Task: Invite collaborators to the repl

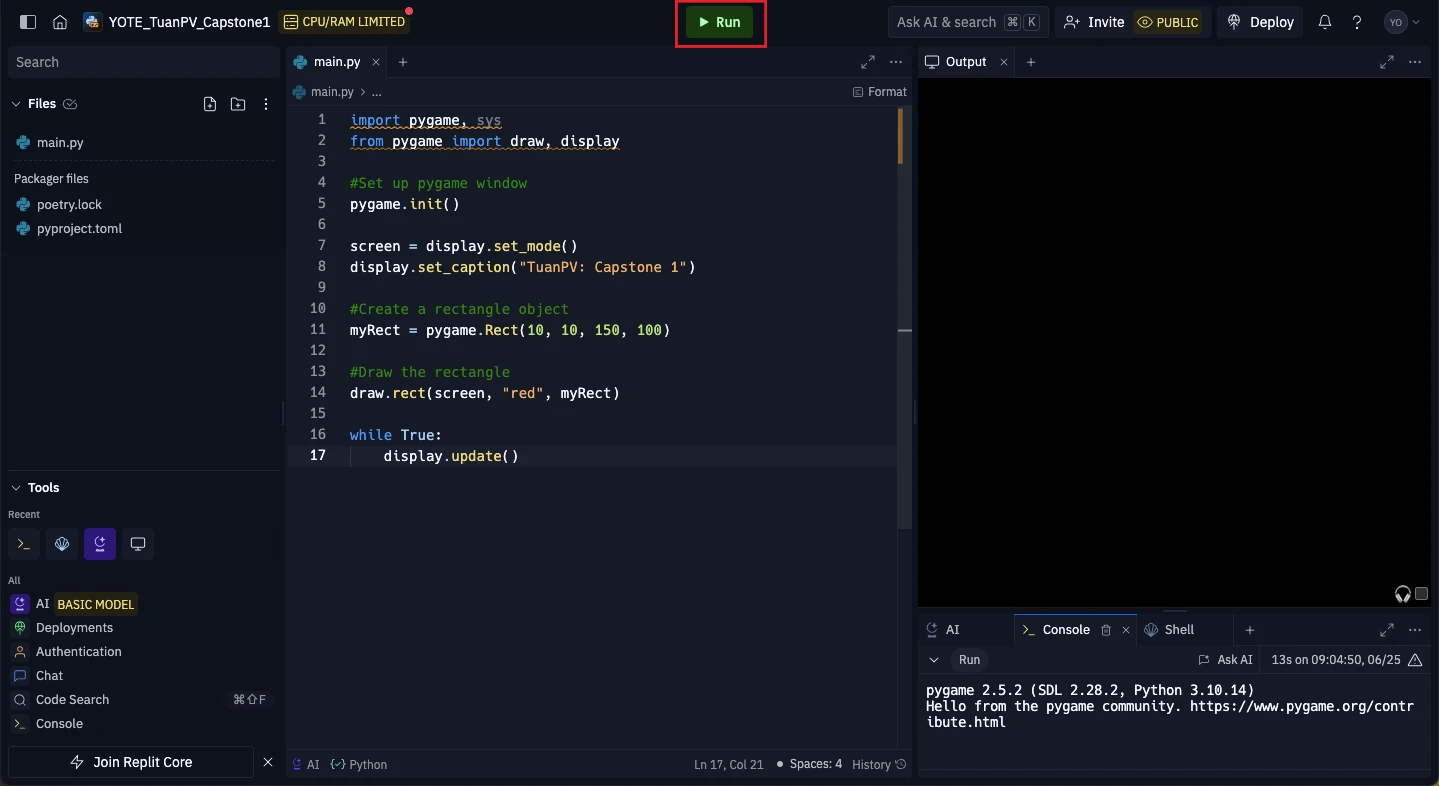Action: pyautogui.click(x=1094, y=22)
